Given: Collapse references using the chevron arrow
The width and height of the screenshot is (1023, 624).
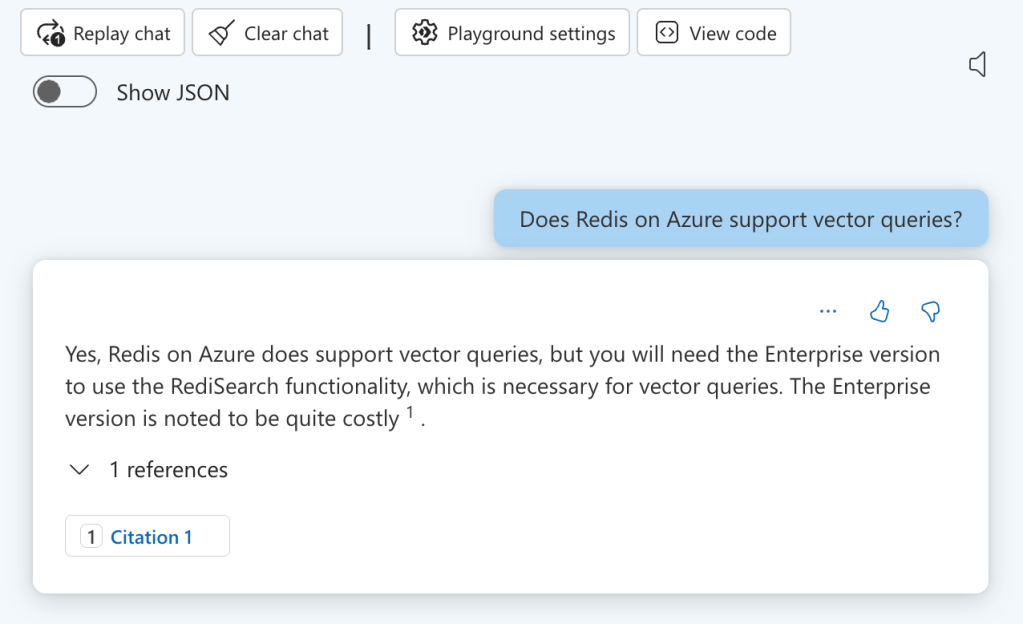Looking at the screenshot, I should click(x=80, y=470).
